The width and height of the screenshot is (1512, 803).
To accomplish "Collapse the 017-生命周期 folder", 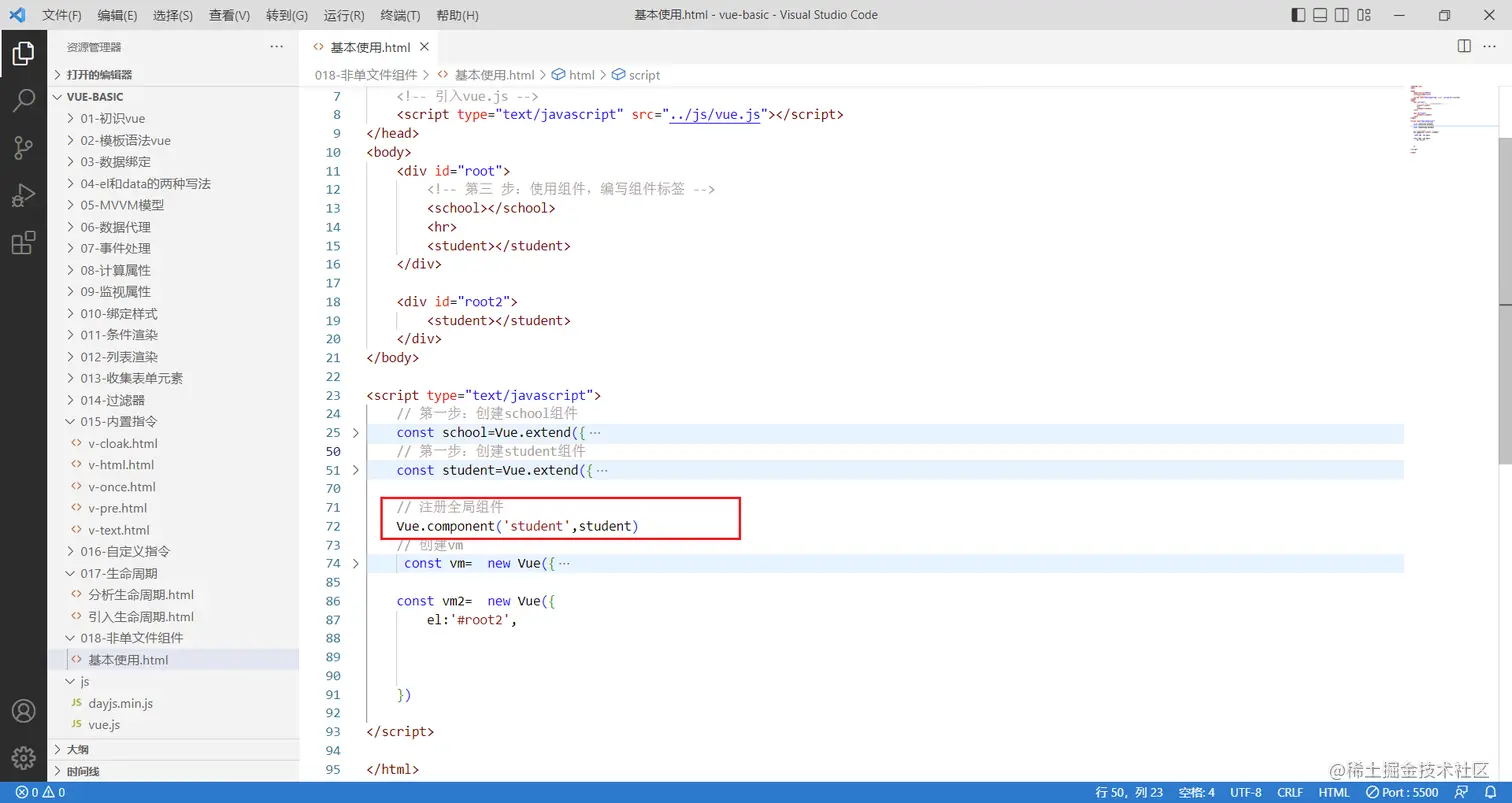I will pos(174,573).
